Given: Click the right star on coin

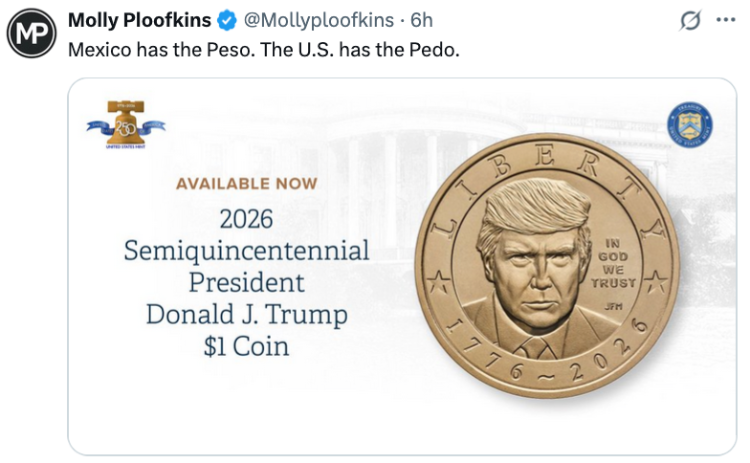Looking at the screenshot, I should click(656, 281).
